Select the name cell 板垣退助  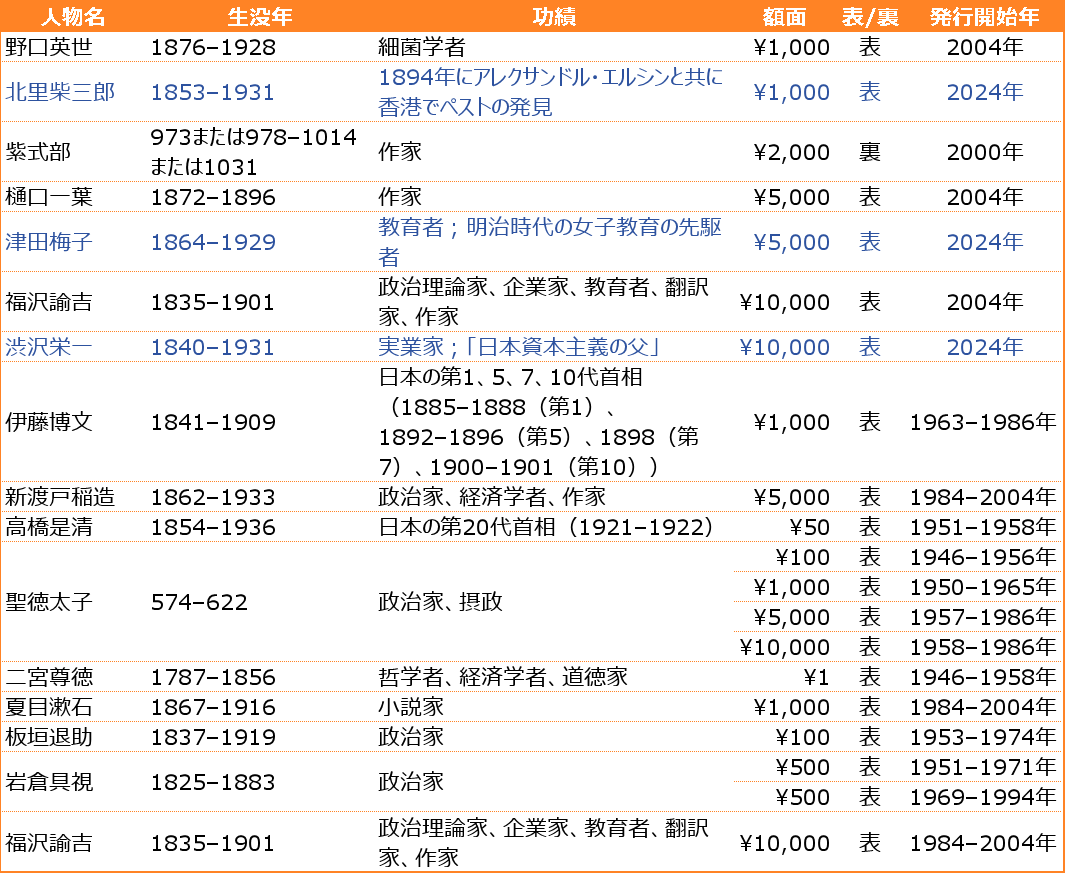tap(48, 737)
